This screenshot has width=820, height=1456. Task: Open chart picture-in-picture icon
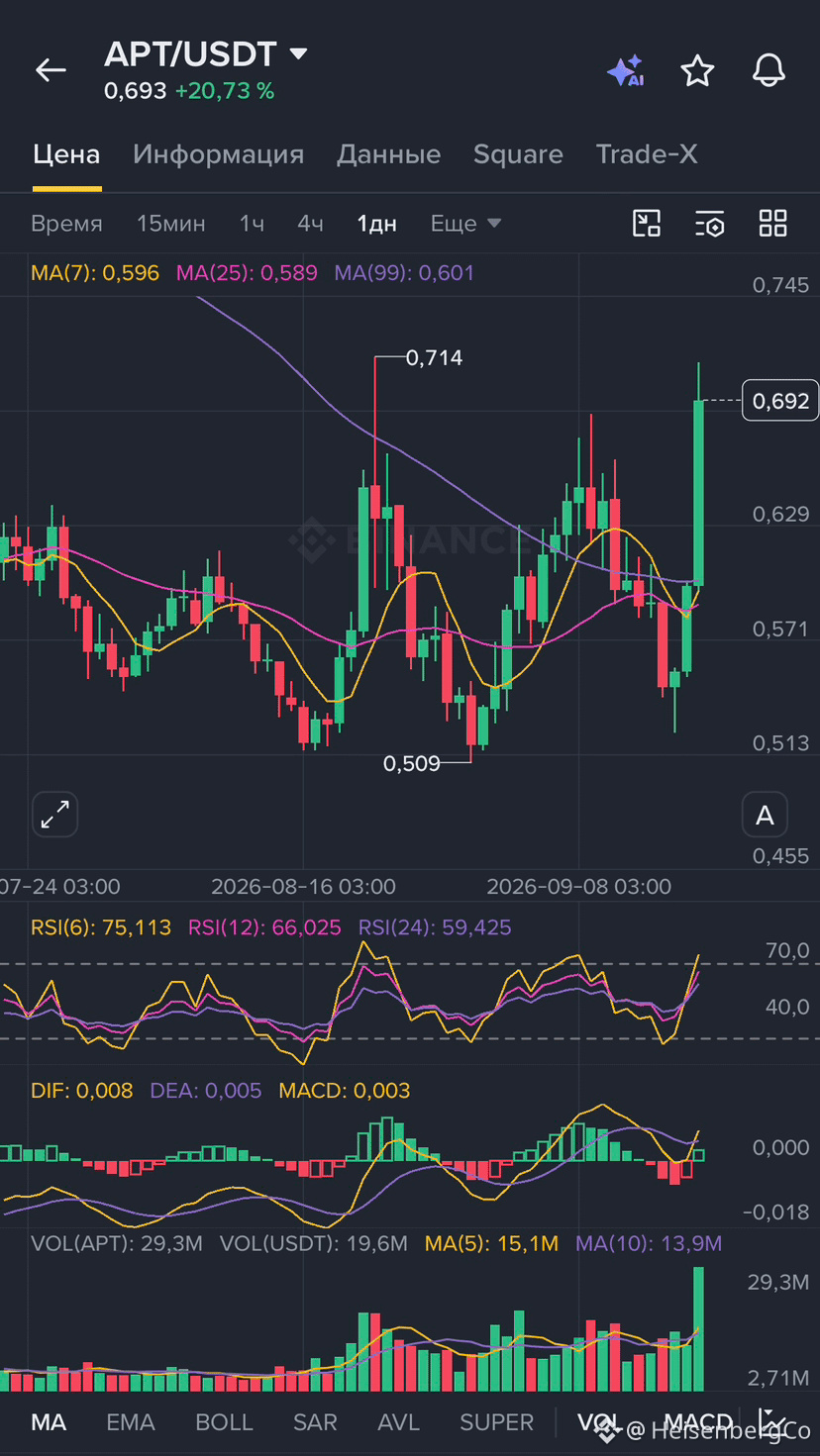click(647, 224)
